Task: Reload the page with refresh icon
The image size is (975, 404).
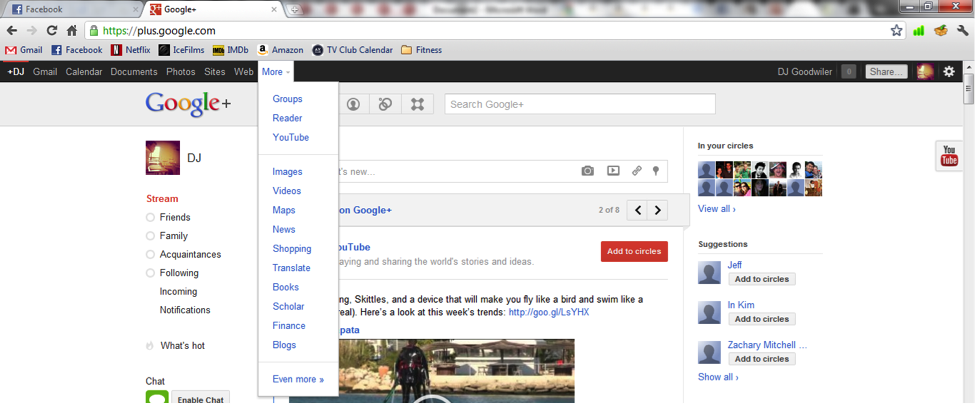Action: [x=52, y=30]
